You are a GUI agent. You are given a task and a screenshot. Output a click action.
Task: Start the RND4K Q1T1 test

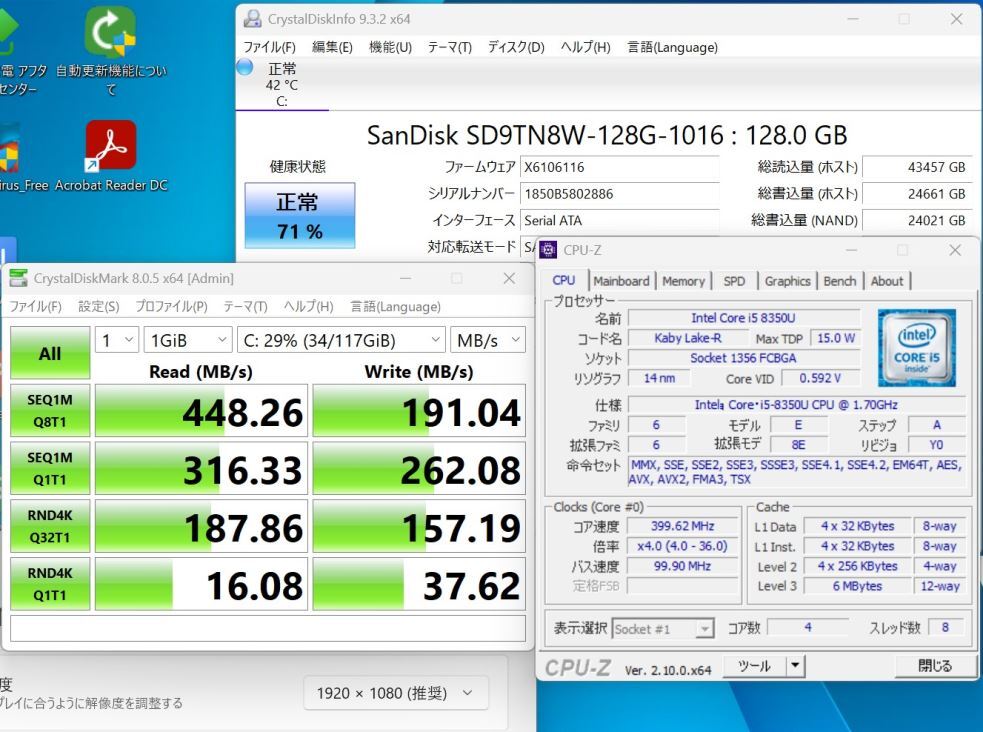click(x=50, y=583)
